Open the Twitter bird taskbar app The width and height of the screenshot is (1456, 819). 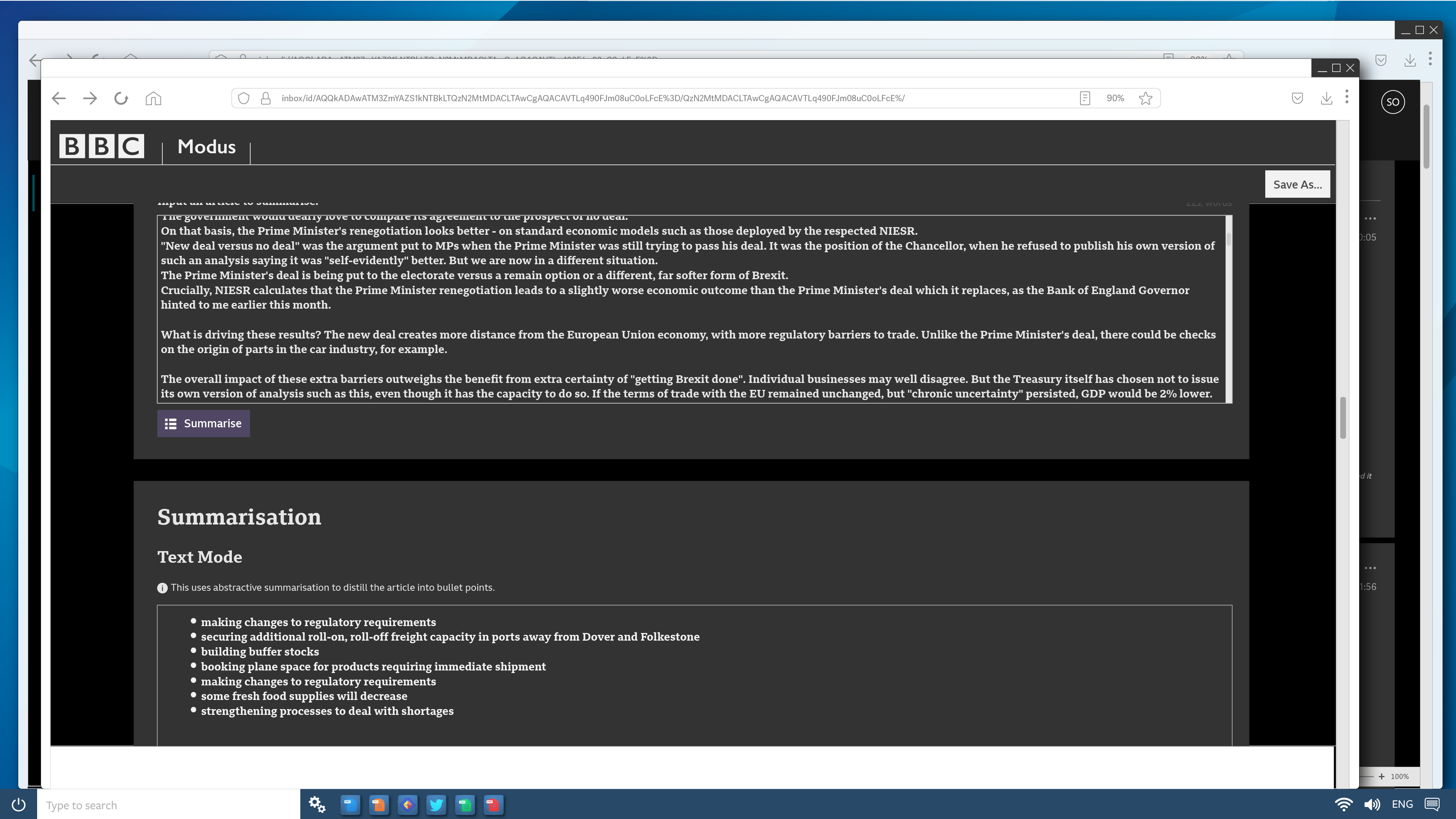point(436,804)
